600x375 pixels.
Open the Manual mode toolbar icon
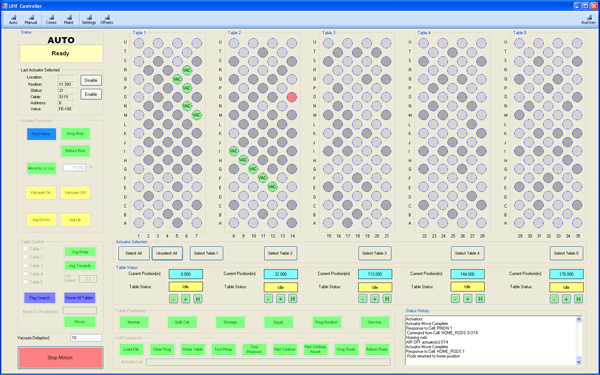pyautogui.click(x=31, y=20)
